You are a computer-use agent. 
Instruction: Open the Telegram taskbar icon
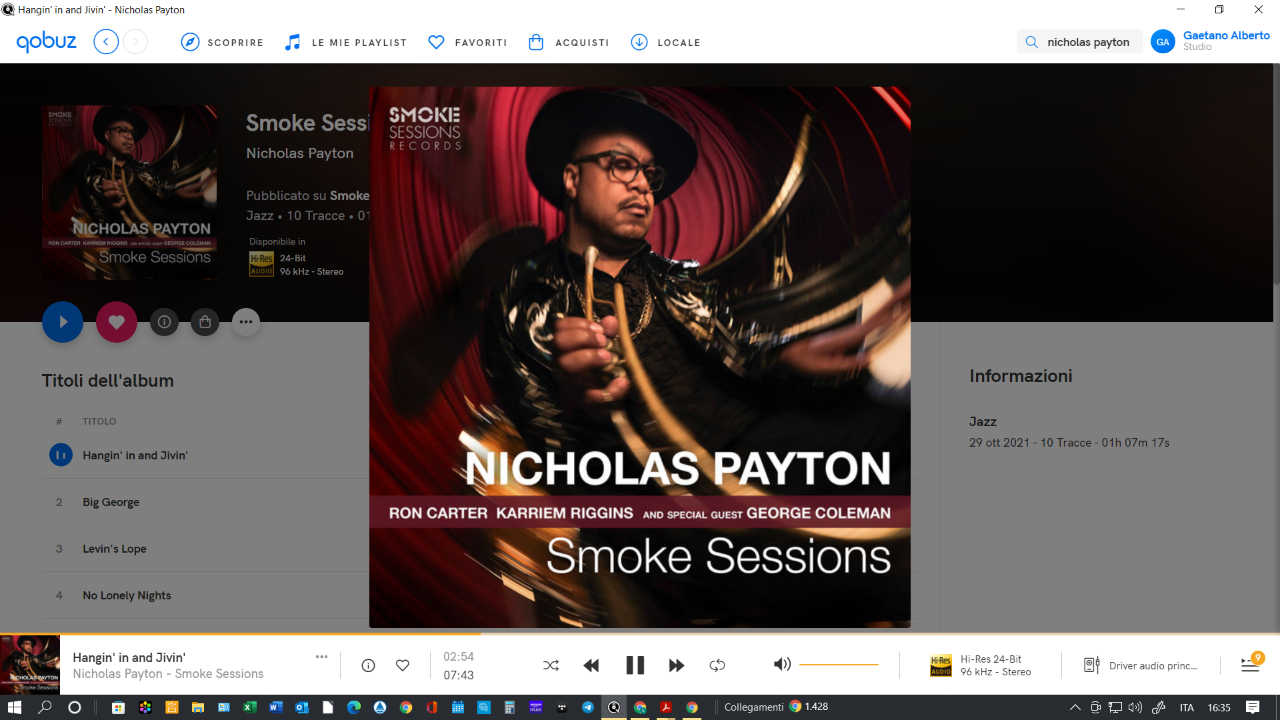coord(588,707)
